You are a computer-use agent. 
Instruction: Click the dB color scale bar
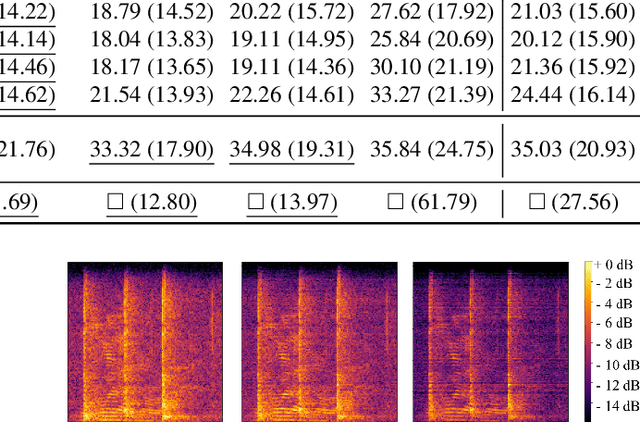[x=589, y=341]
